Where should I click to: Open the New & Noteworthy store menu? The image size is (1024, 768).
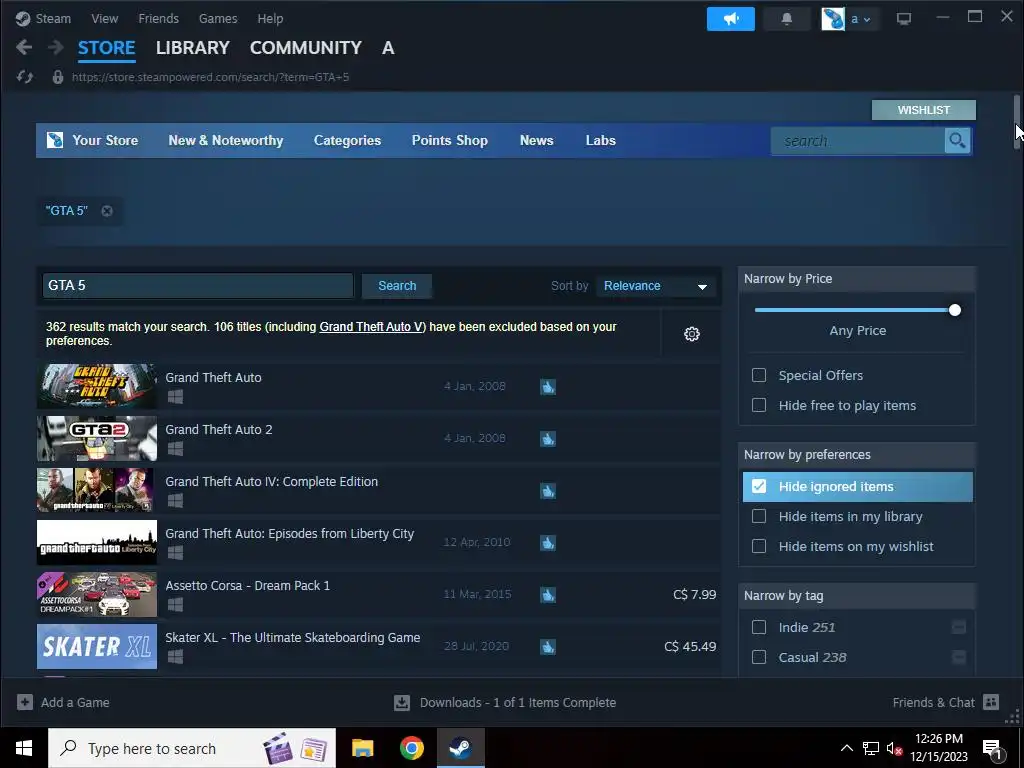(x=226, y=140)
